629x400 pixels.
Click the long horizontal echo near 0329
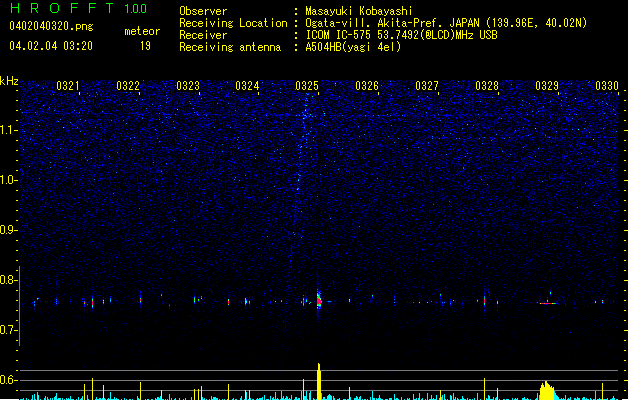548,303
